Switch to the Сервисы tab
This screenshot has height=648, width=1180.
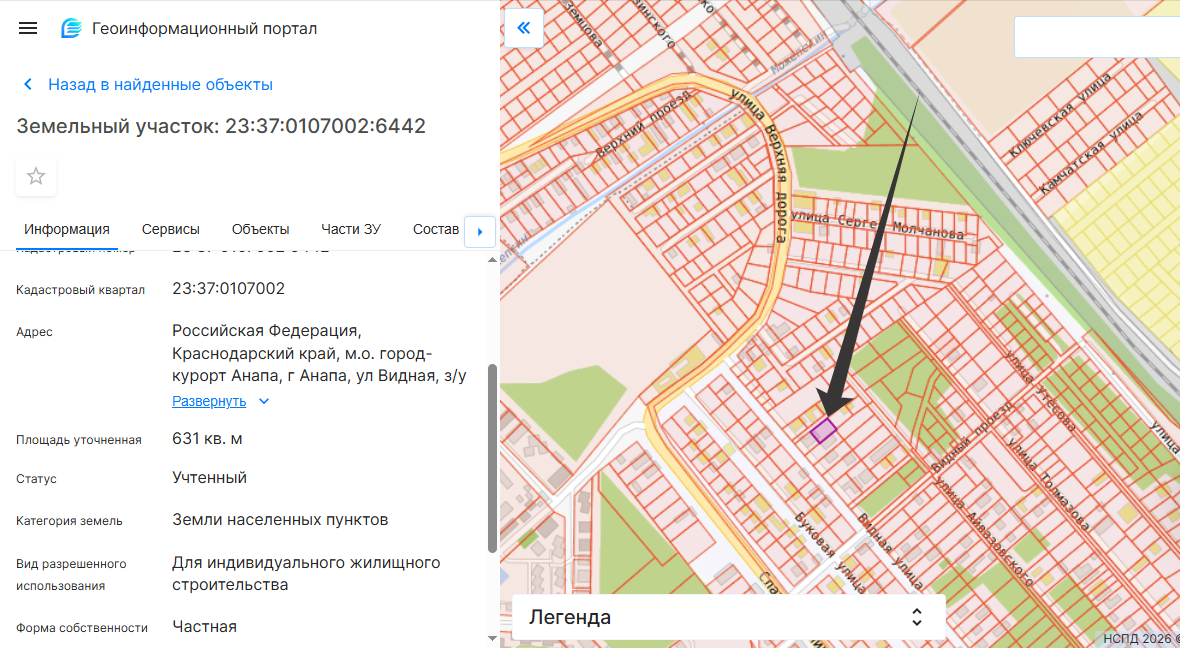pos(171,229)
